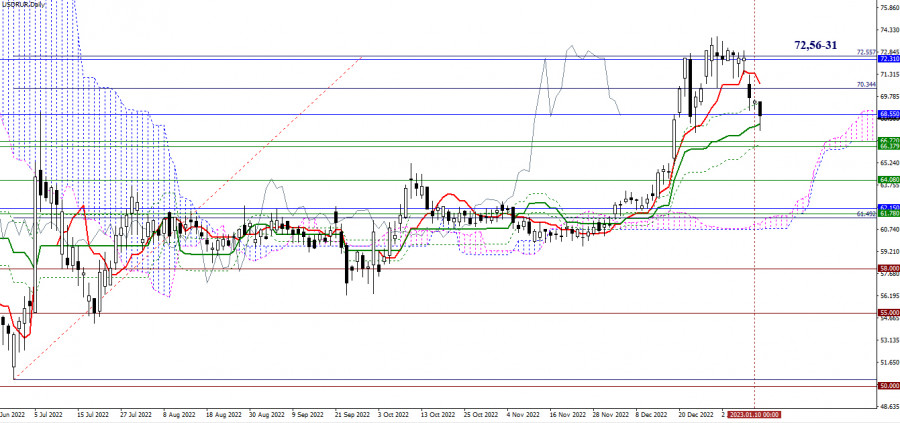
Task: Click the 70.344 level label
Action: coord(866,85)
